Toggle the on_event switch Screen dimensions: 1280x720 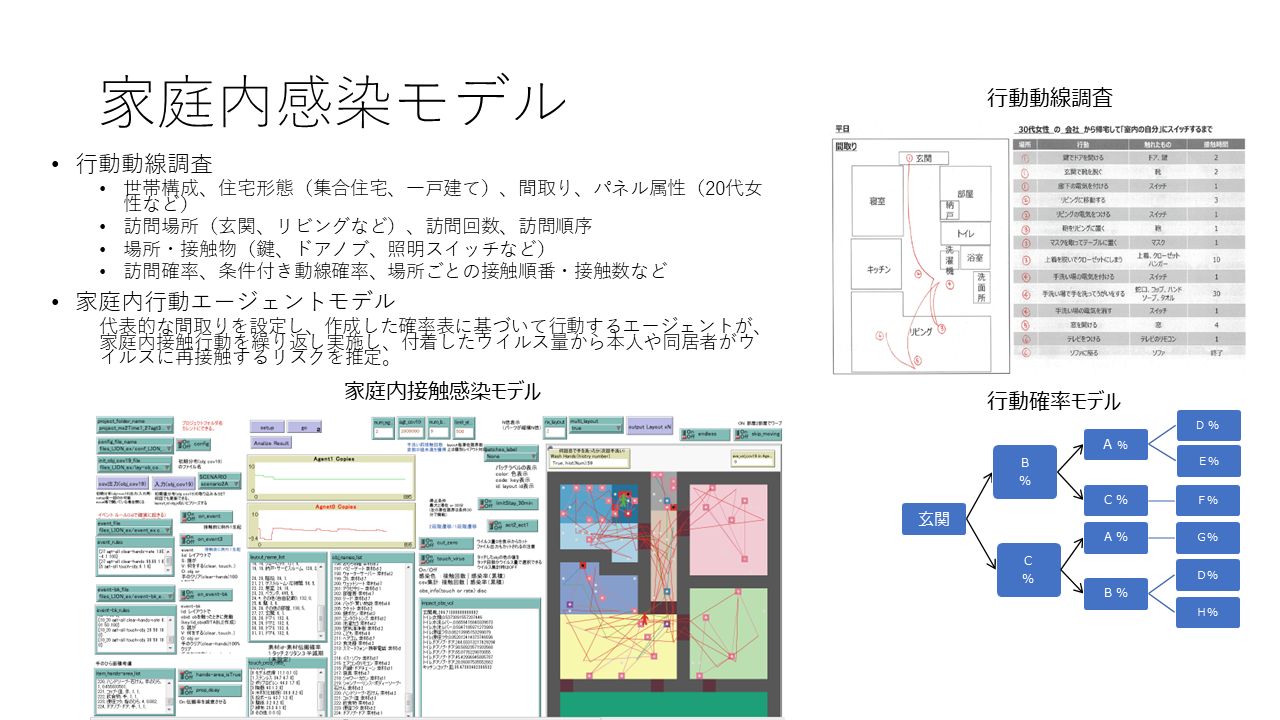coord(206,516)
